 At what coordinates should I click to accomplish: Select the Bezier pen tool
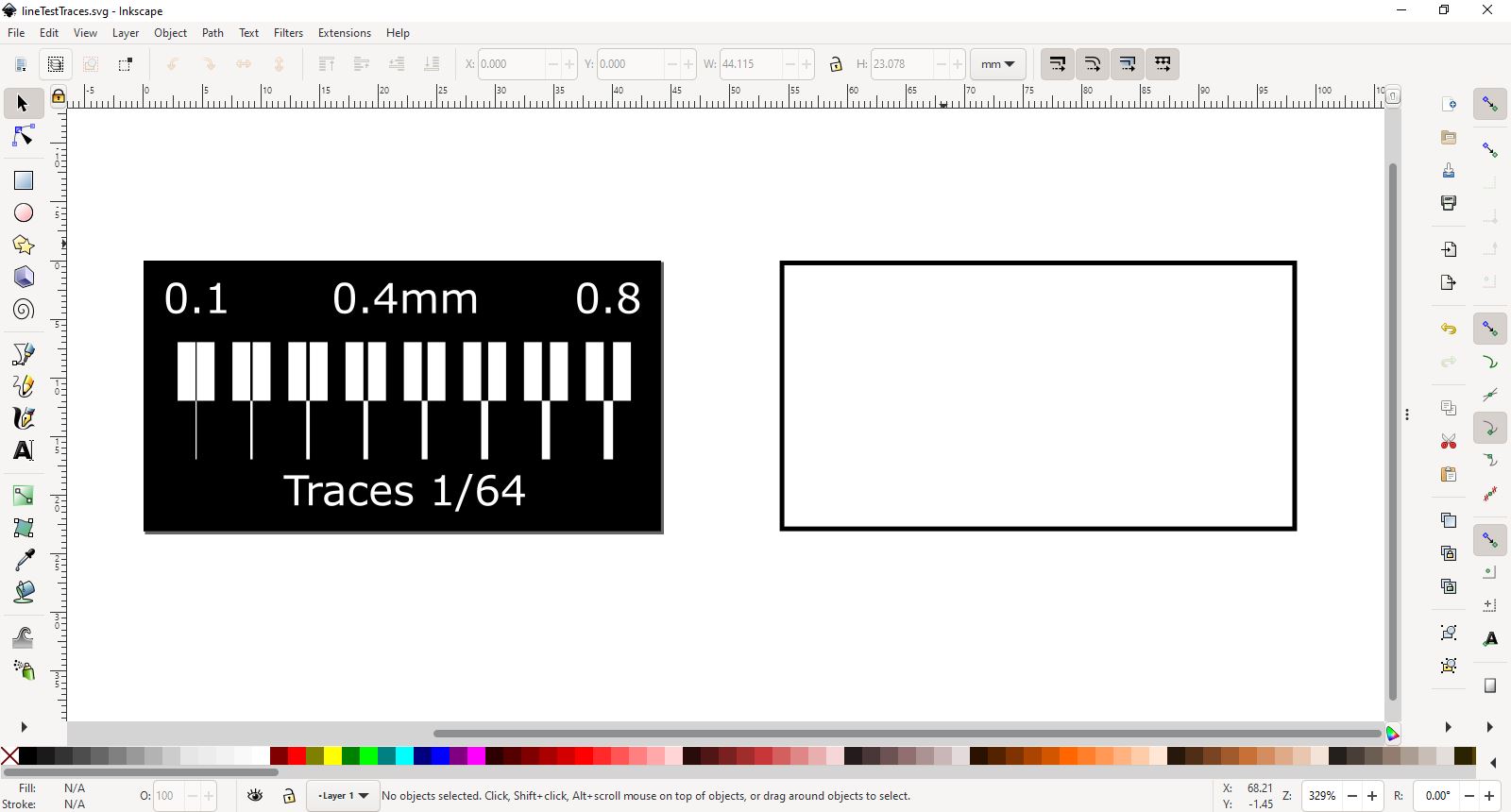point(23,354)
